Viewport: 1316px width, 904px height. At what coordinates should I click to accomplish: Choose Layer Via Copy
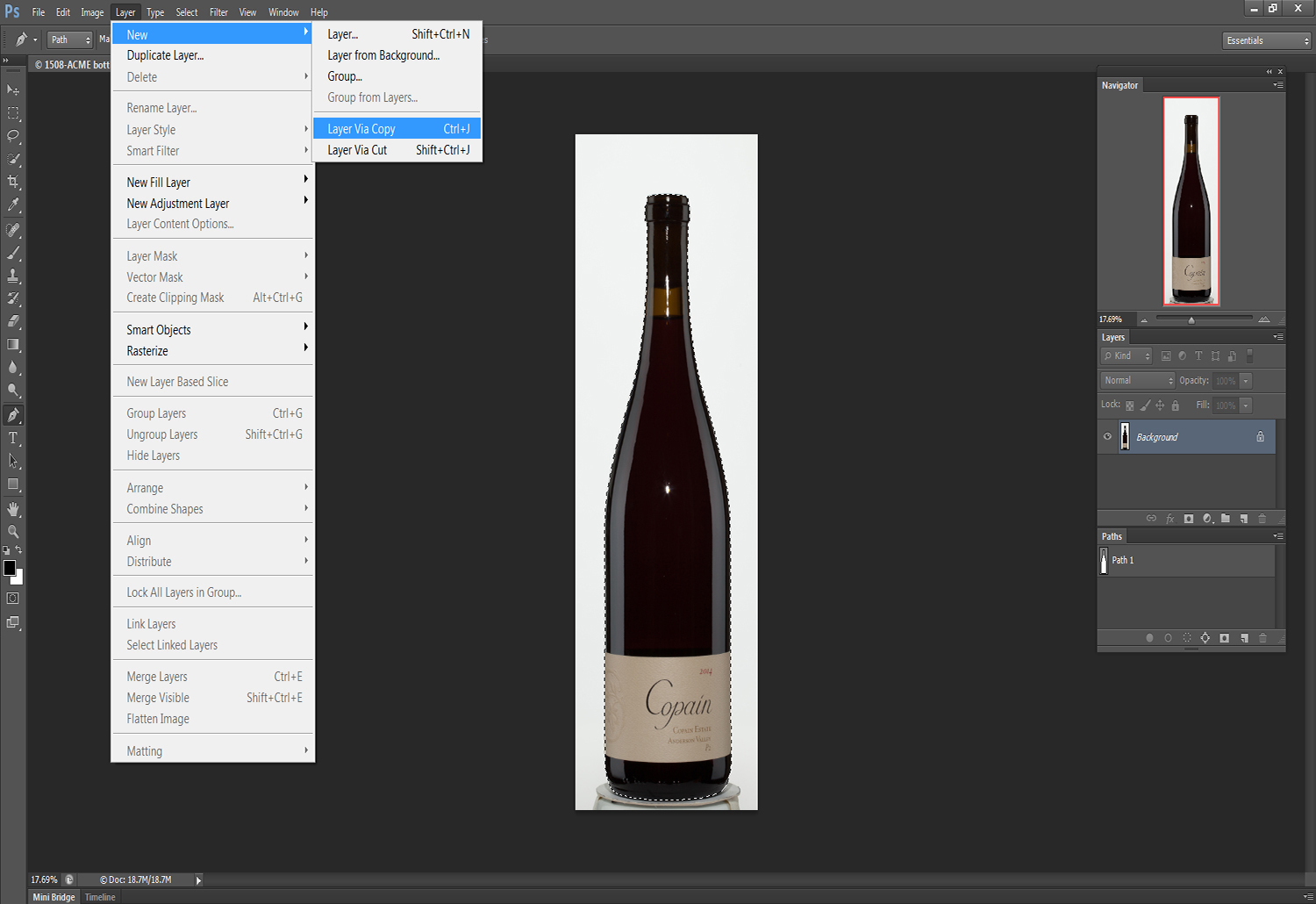coord(397,129)
